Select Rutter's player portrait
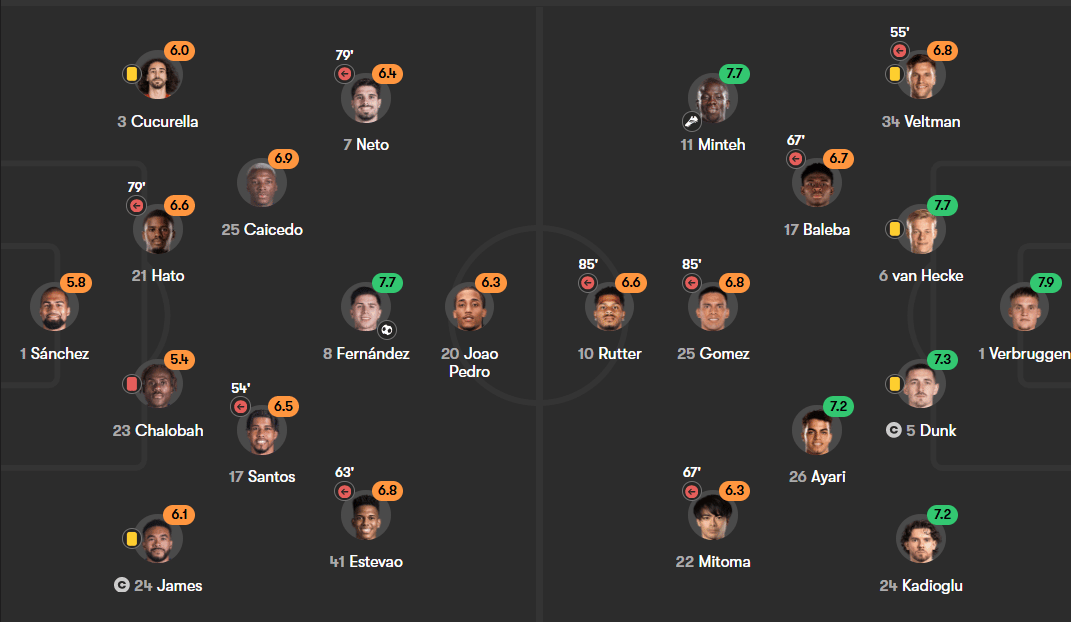The width and height of the screenshot is (1071, 622). point(609,307)
